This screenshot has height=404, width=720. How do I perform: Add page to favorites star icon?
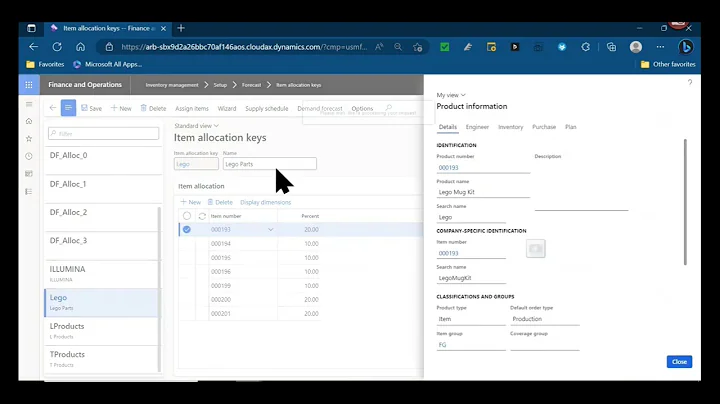tap(417, 47)
